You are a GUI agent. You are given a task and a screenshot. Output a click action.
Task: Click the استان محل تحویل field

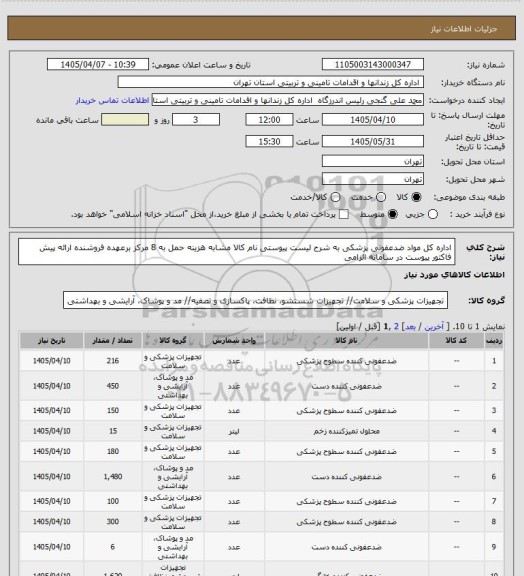point(373,161)
